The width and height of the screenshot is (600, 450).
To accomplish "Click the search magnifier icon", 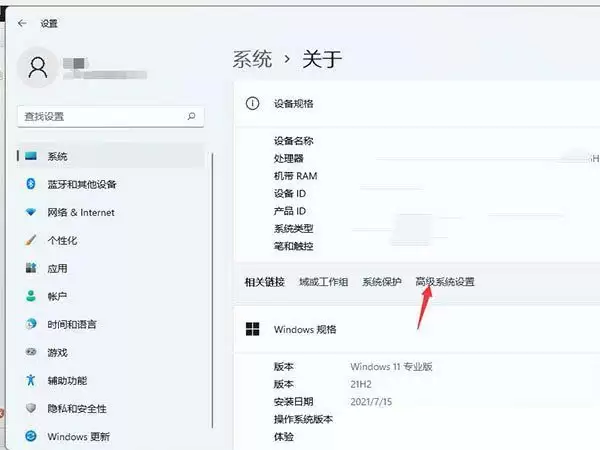I will click(x=191, y=116).
